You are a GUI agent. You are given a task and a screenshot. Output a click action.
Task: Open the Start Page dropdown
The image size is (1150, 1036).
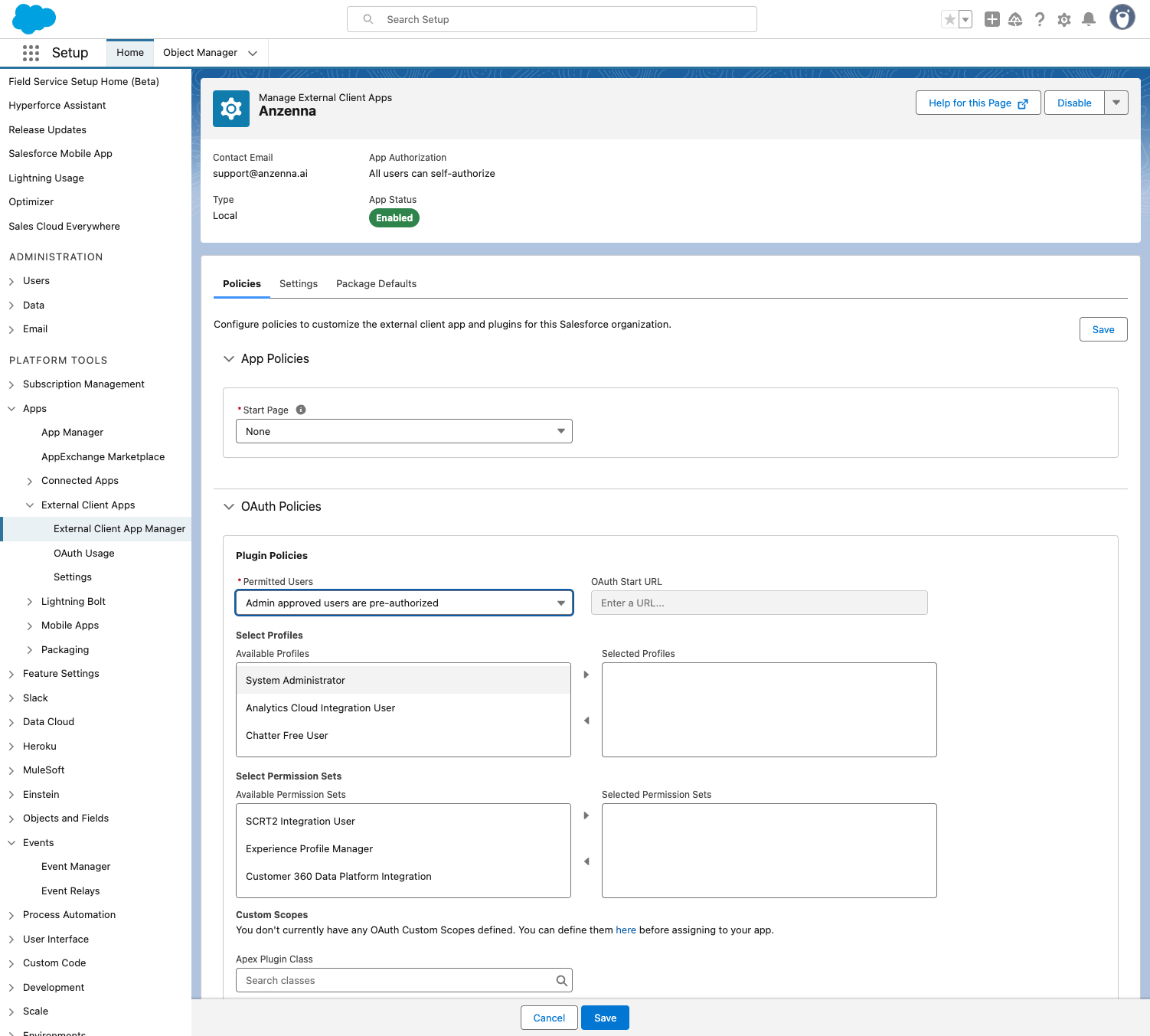[x=403, y=431]
